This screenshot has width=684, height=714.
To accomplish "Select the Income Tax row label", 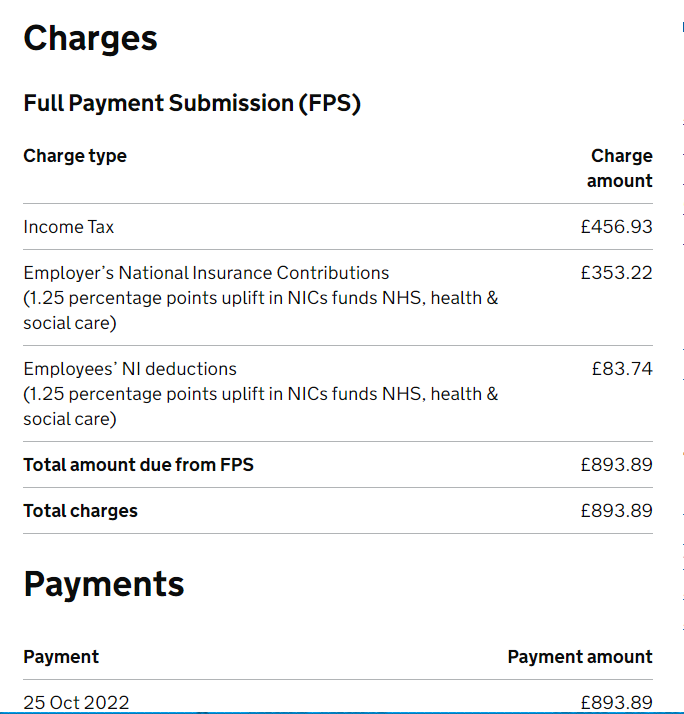I will point(69,227).
